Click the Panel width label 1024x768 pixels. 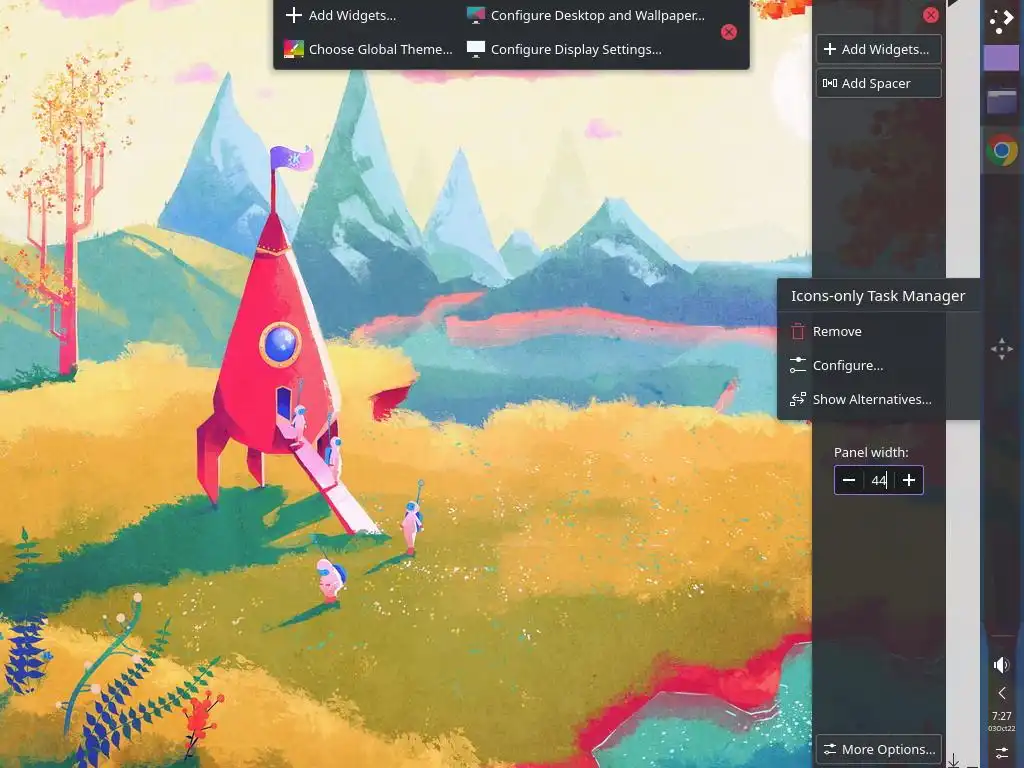871,452
